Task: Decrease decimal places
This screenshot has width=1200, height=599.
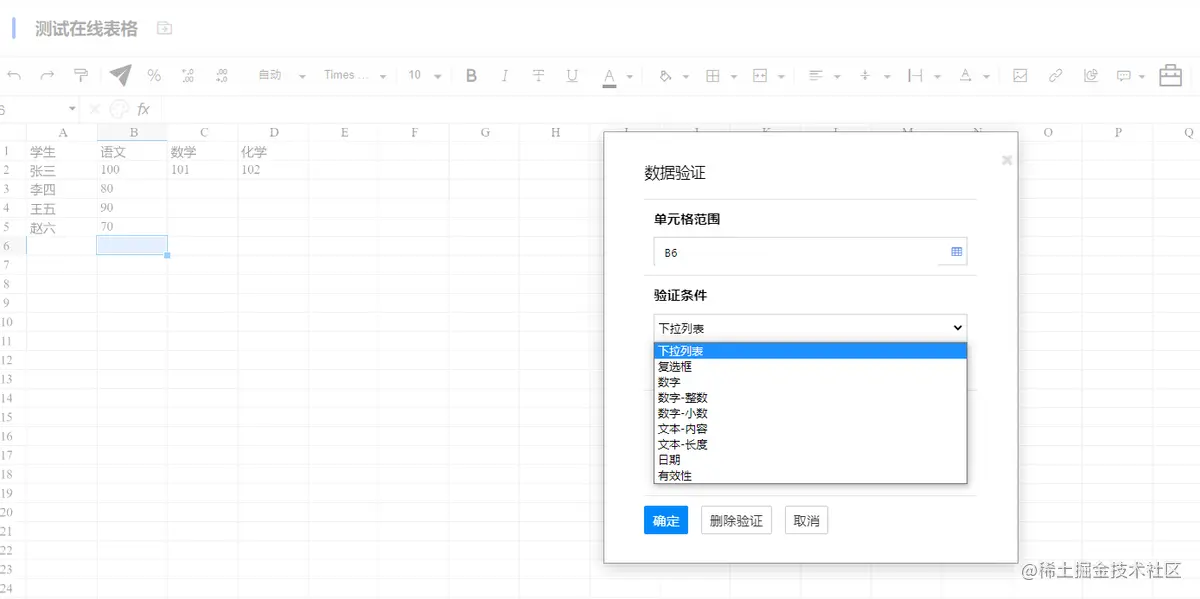Action: click(x=187, y=76)
